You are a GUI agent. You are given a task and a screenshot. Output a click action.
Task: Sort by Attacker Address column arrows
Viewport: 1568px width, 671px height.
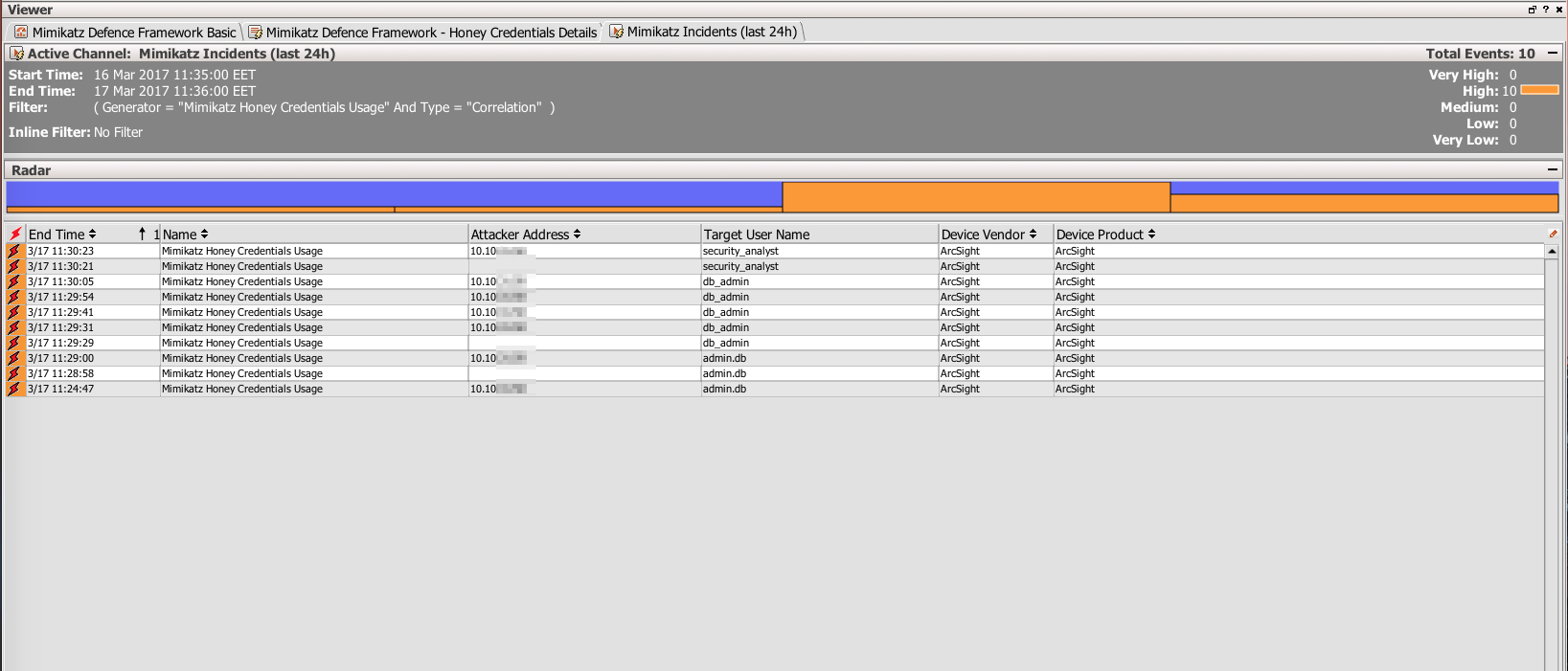(x=577, y=235)
